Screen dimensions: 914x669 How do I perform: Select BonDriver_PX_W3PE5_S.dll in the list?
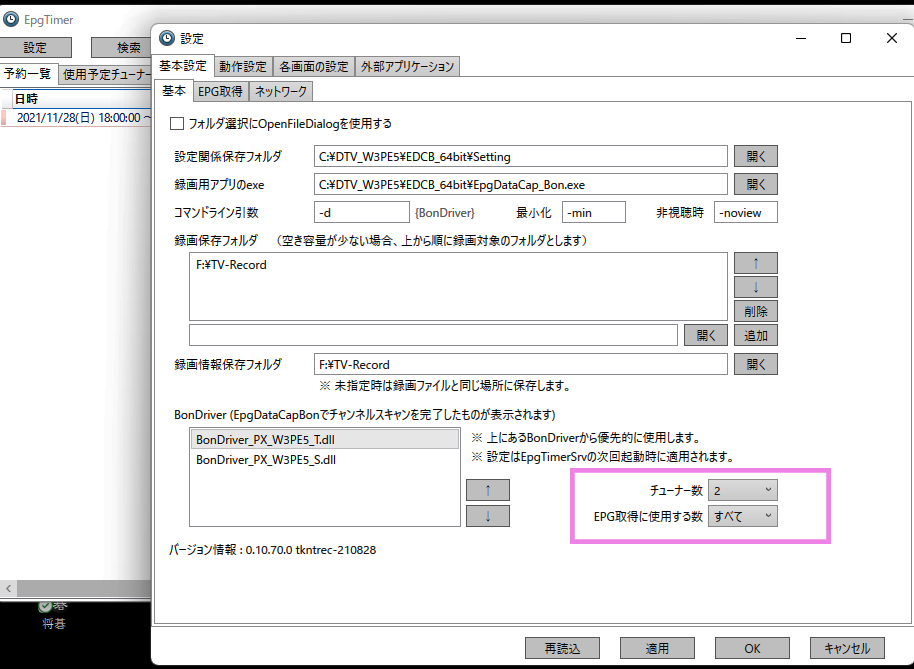325,459
